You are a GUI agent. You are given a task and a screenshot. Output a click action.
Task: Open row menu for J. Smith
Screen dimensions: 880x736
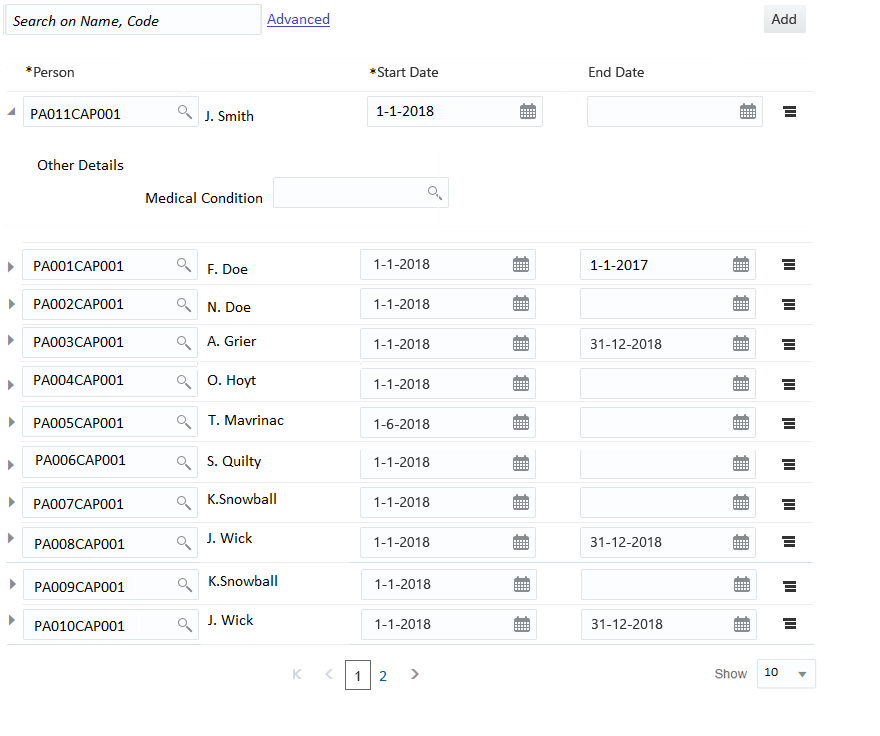tap(790, 112)
